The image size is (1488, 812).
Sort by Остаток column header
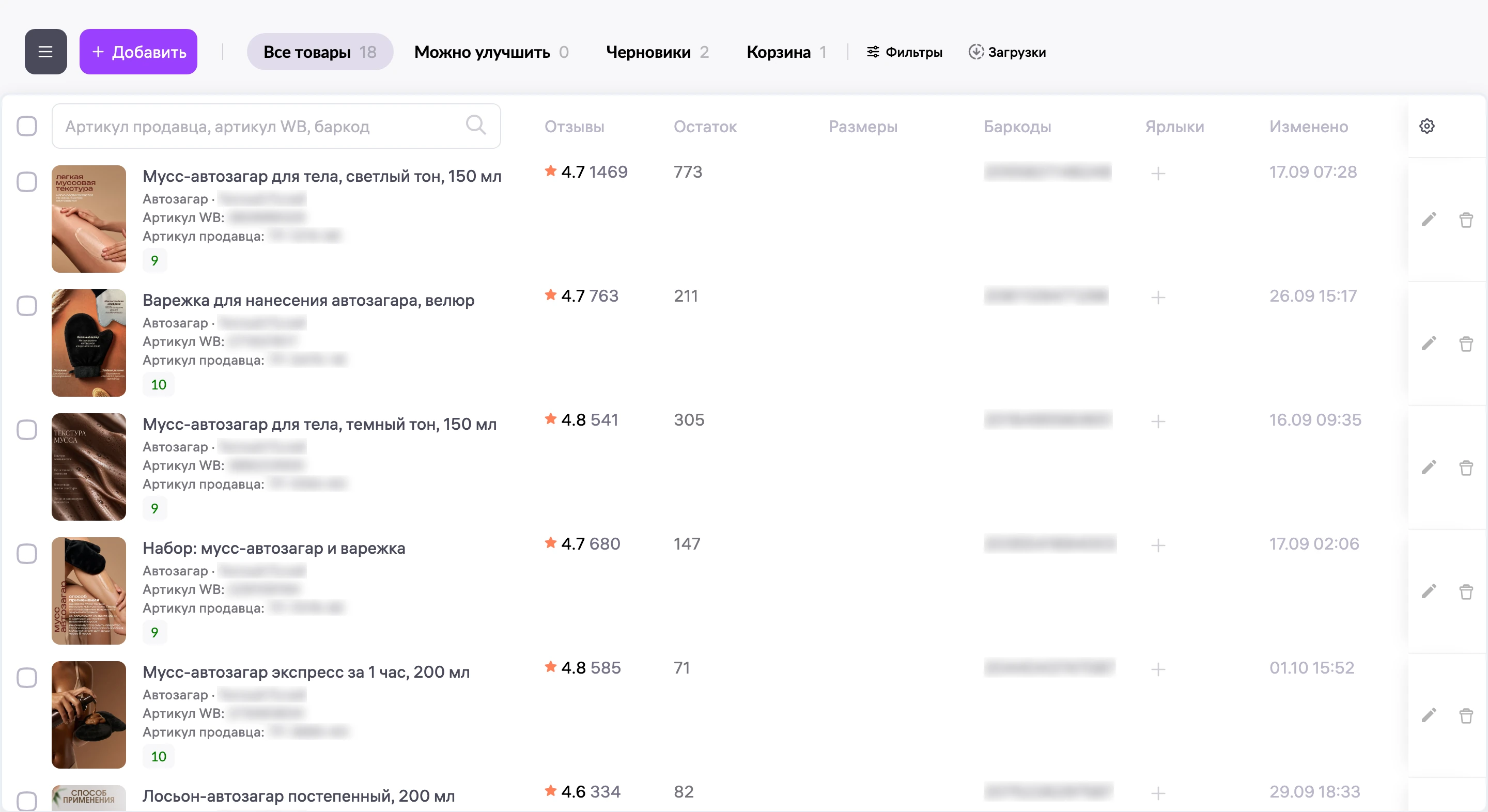pyautogui.click(x=705, y=127)
